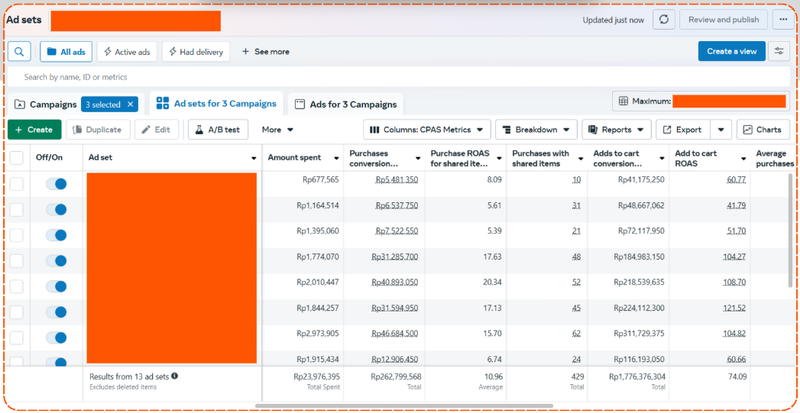Screen dimensions: 800x413
Task: Click the refresh icon near Updated just now
Action: (664, 20)
